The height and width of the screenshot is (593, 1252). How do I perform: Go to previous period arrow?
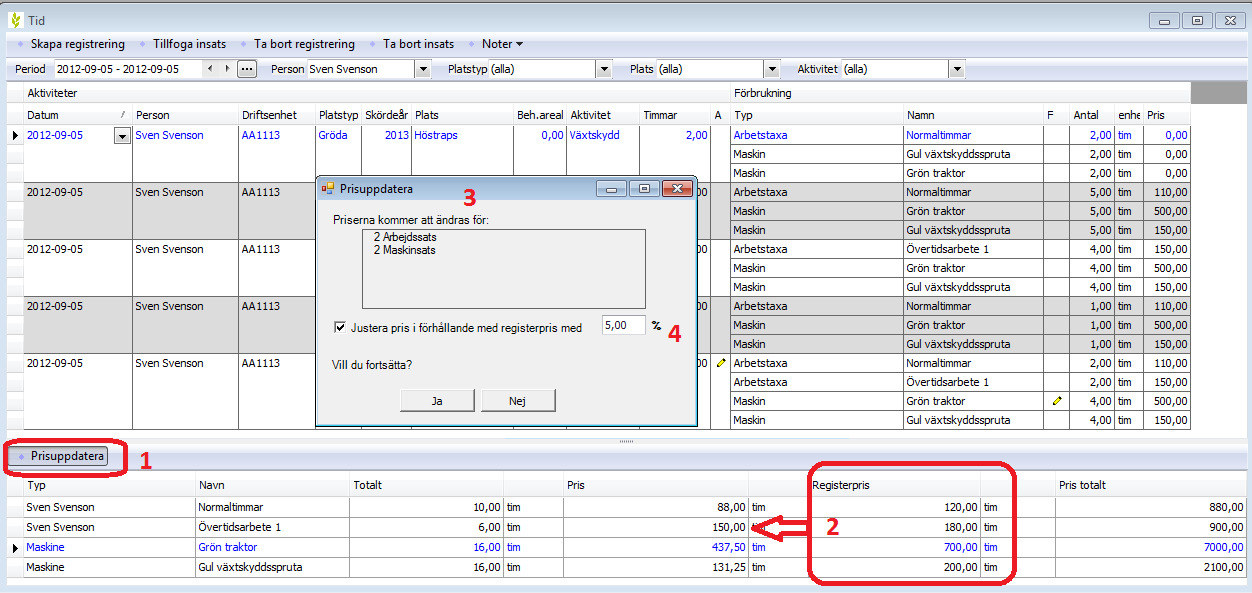[209, 69]
